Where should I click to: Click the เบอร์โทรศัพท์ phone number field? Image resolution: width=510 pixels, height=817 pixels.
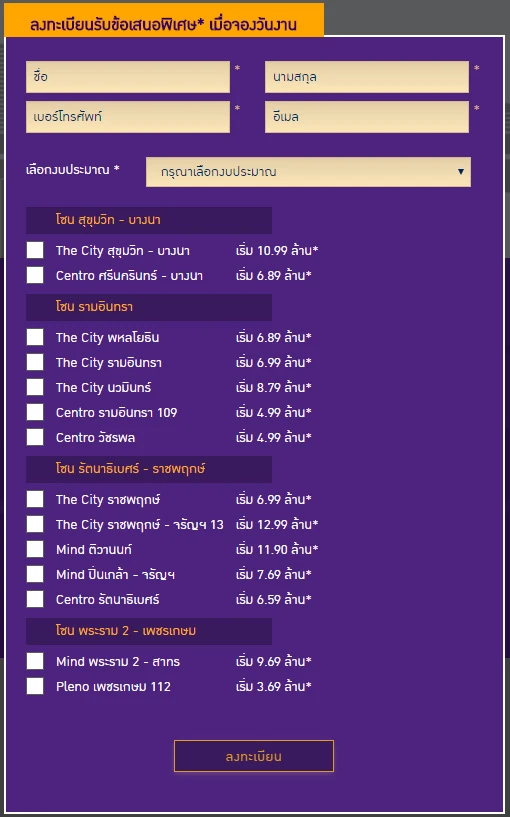click(128, 117)
